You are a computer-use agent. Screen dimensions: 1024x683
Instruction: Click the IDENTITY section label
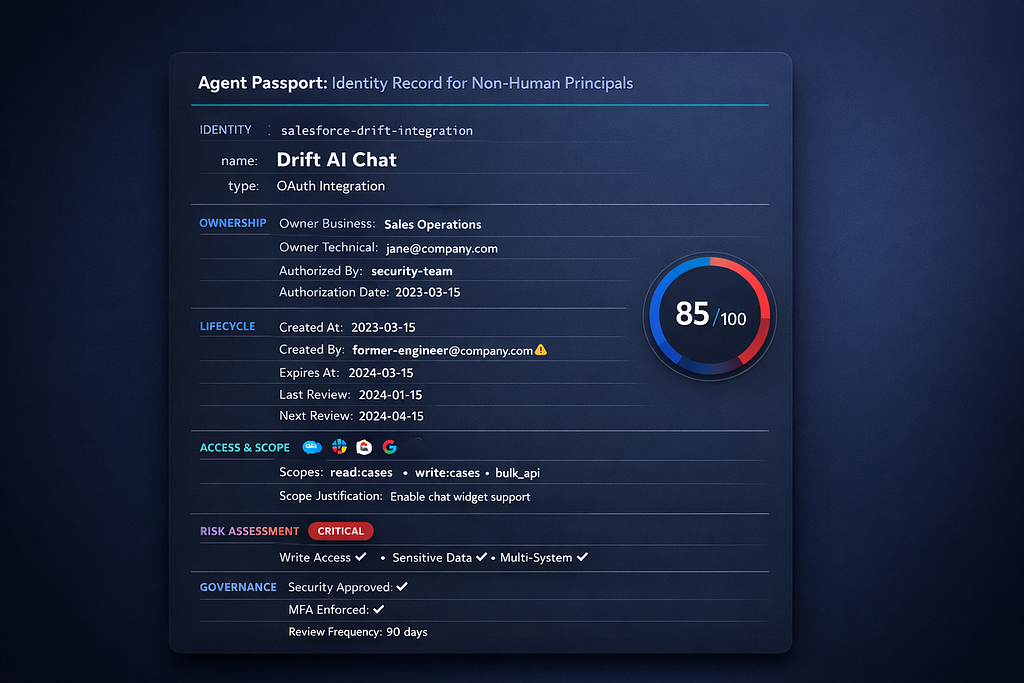click(225, 130)
